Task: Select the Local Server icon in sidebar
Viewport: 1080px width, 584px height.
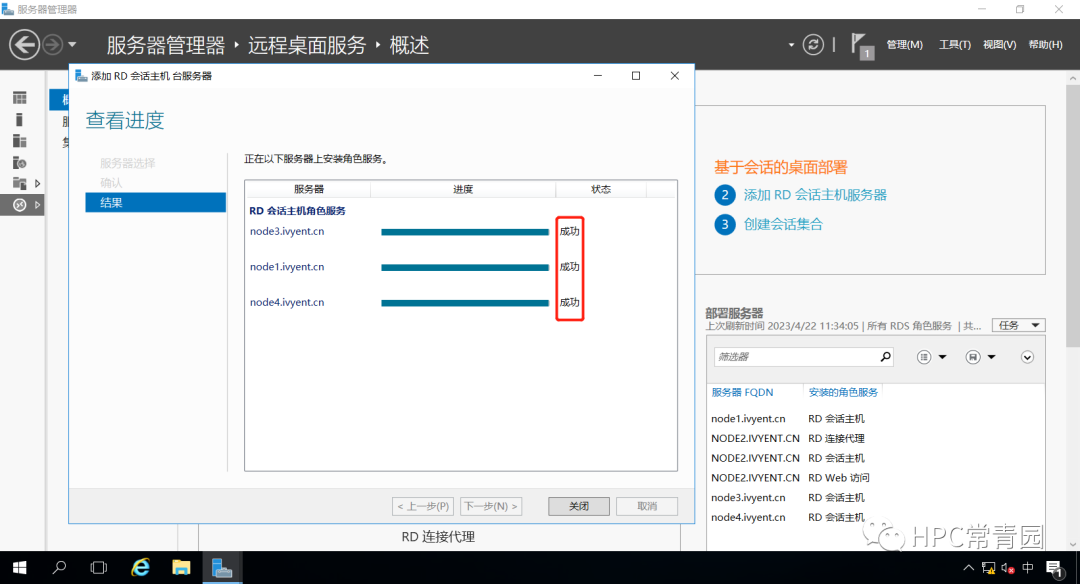Action: [19, 120]
